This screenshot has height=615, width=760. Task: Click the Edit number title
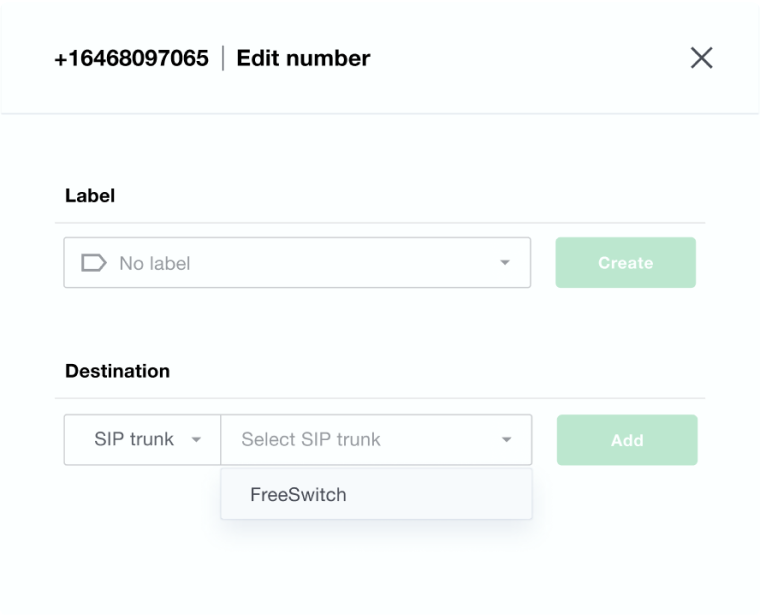pyautogui.click(x=303, y=59)
